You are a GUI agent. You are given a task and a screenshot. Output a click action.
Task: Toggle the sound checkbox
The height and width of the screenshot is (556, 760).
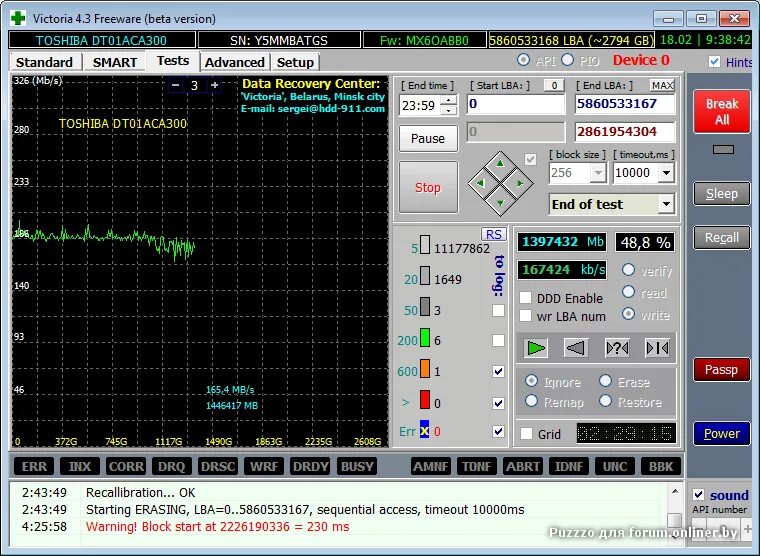(x=698, y=495)
